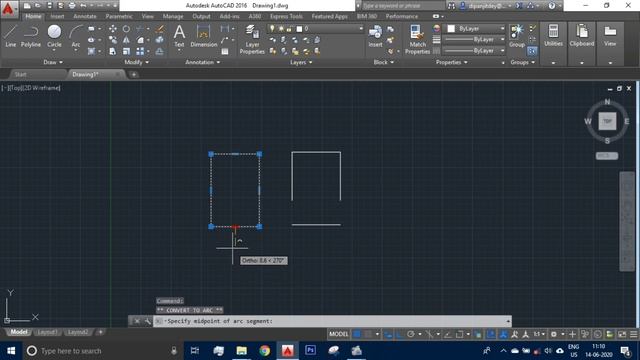Click the customization menu in status bar
This screenshot has height=360, width=640.
pyautogui.click(x=633, y=334)
